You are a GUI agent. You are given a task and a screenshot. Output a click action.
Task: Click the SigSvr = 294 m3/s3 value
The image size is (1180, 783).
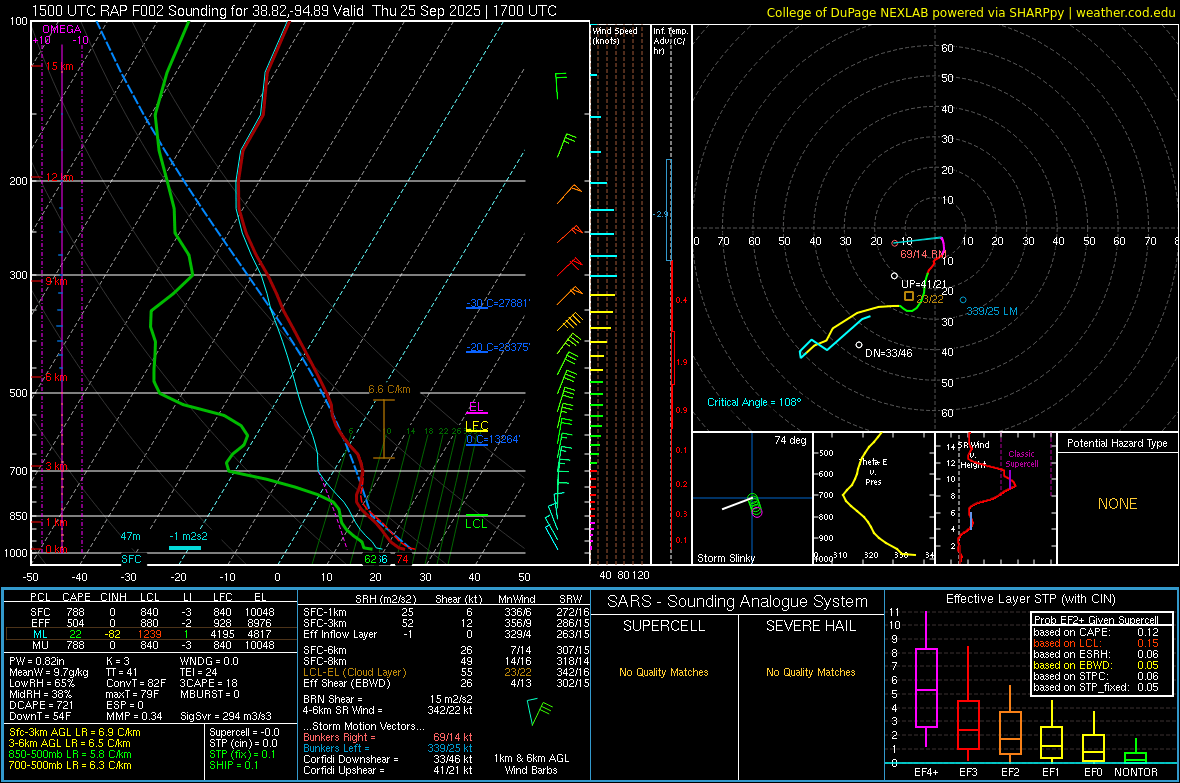pyautogui.click(x=225, y=716)
